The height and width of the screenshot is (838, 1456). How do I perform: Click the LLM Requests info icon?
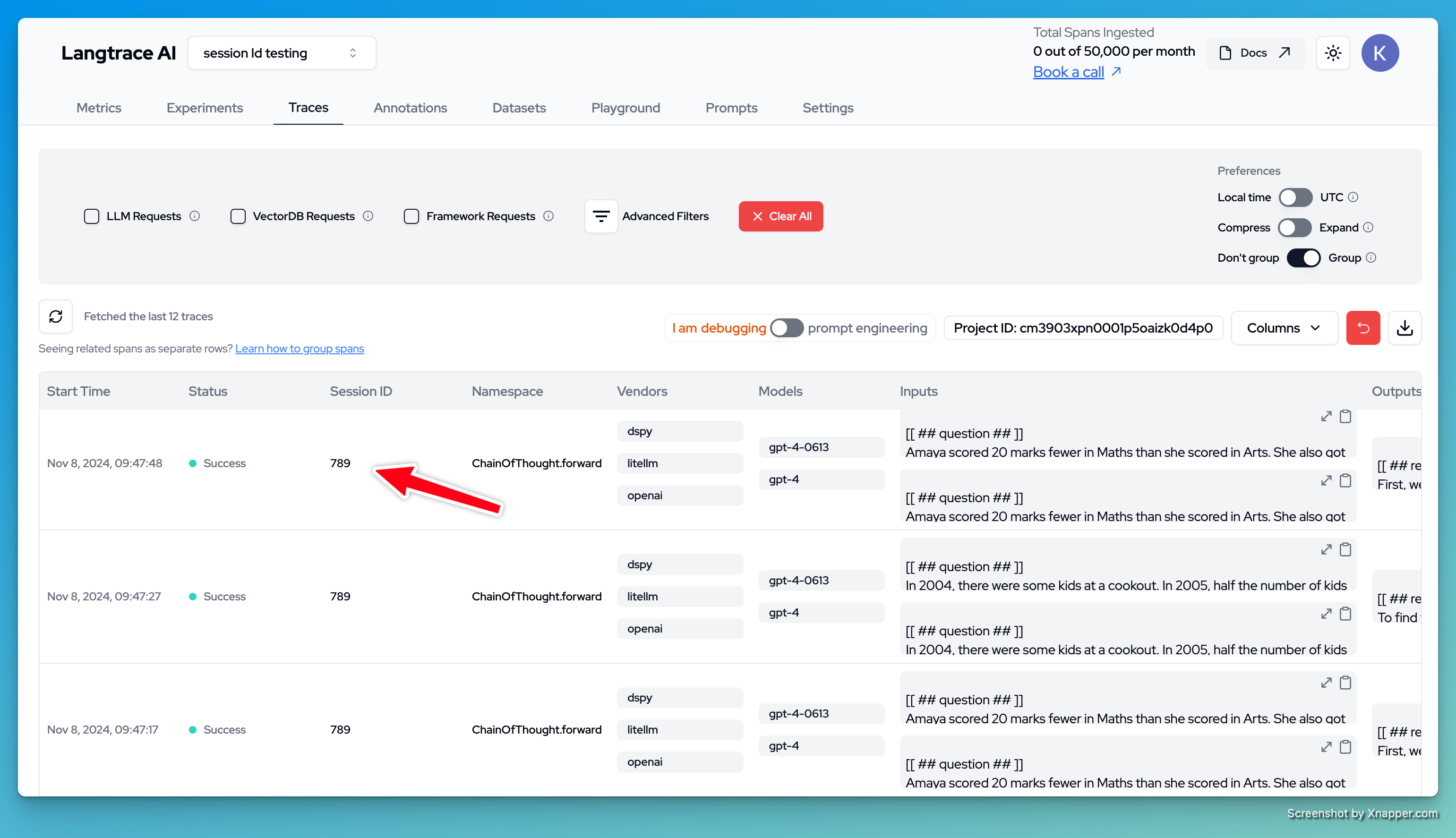[x=195, y=216]
